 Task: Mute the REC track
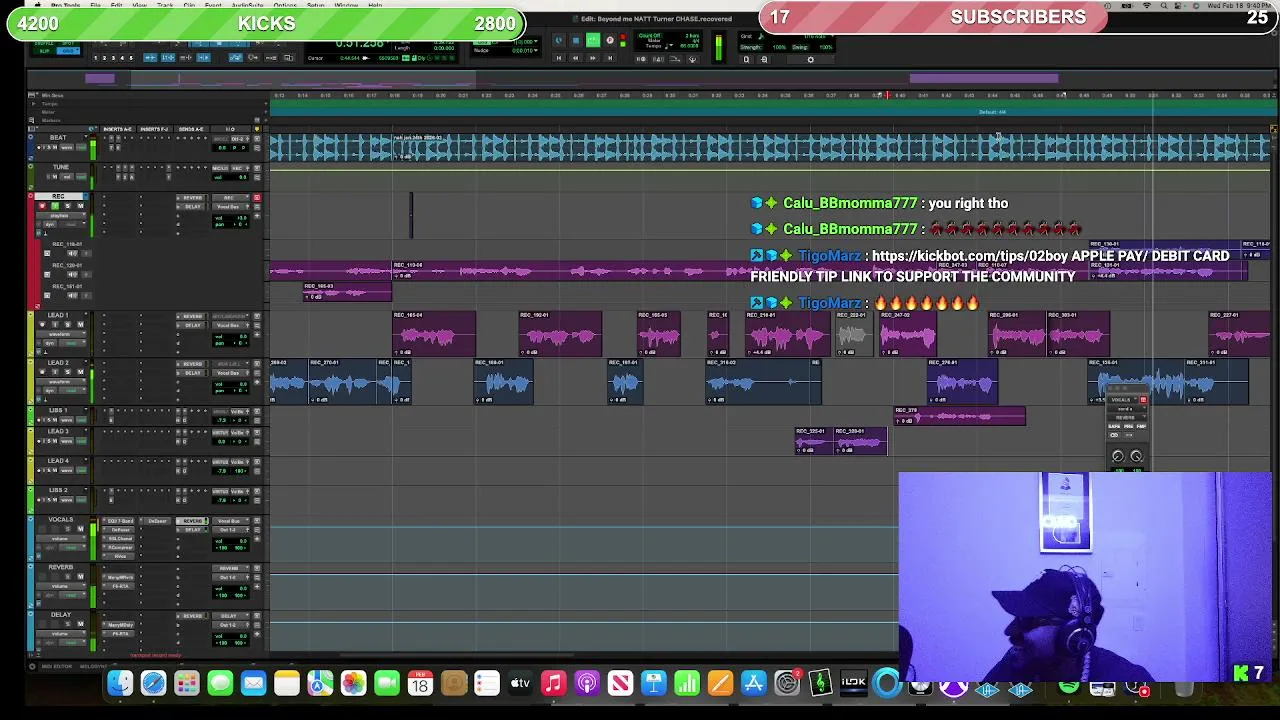(x=80, y=206)
